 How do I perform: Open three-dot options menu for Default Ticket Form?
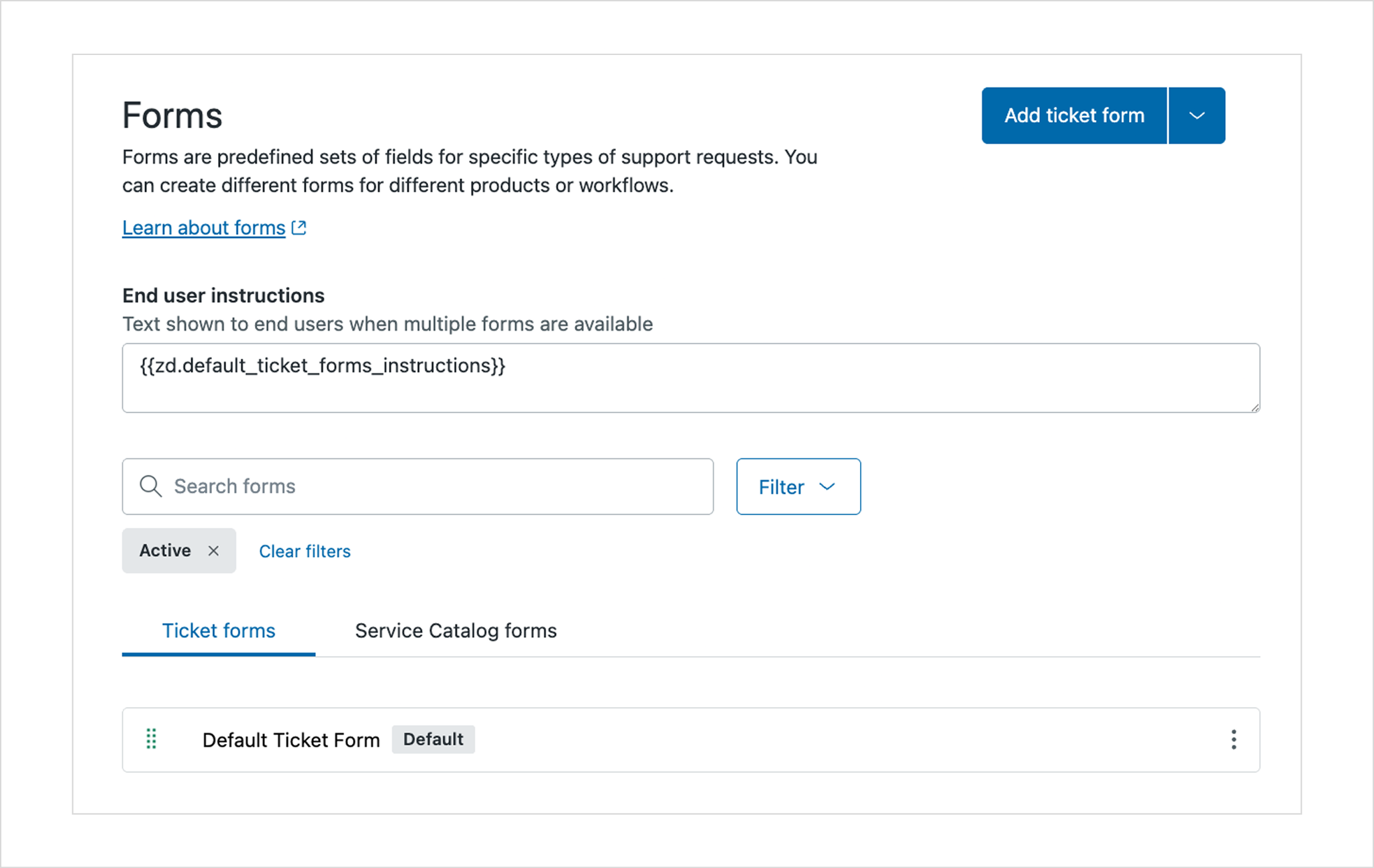coord(1233,739)
